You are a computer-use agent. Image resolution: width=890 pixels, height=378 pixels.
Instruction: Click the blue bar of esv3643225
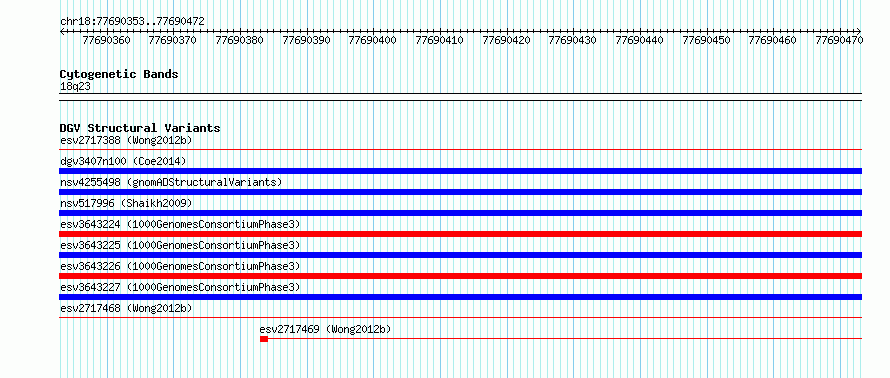[x=461, y=255]
